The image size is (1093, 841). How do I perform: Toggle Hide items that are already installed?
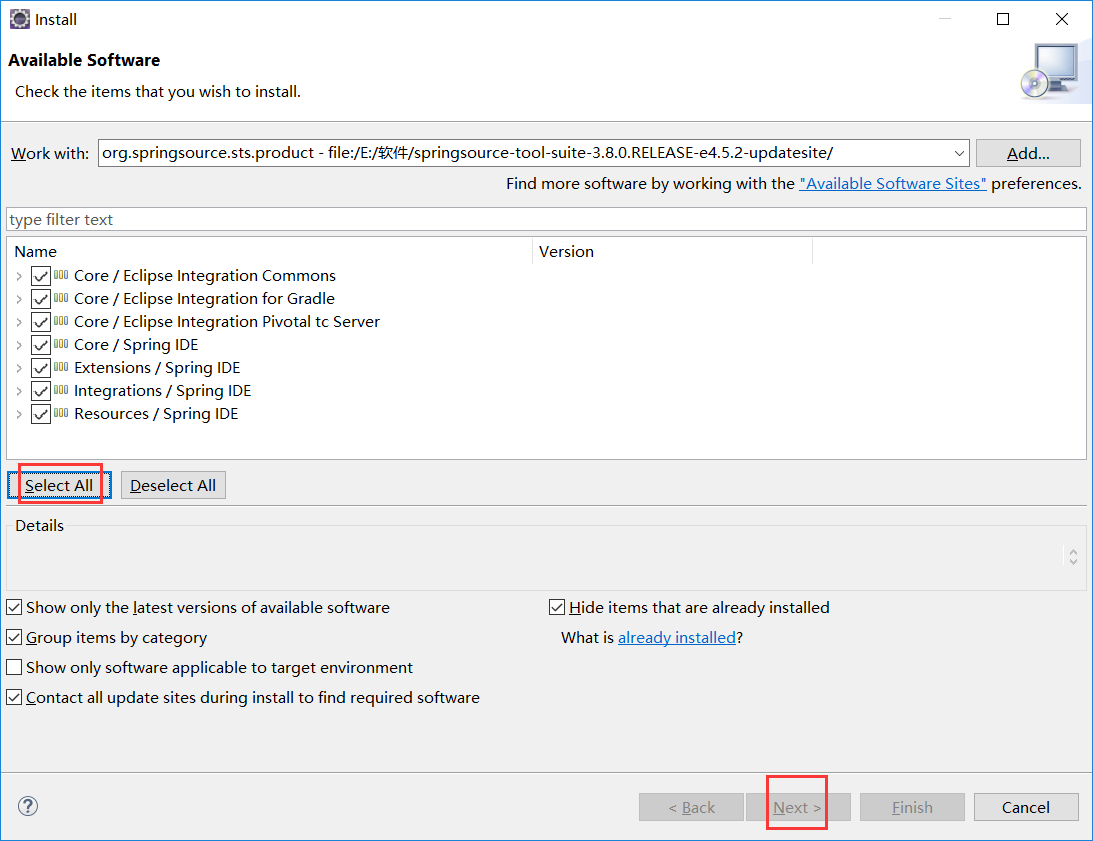(557, 607)
